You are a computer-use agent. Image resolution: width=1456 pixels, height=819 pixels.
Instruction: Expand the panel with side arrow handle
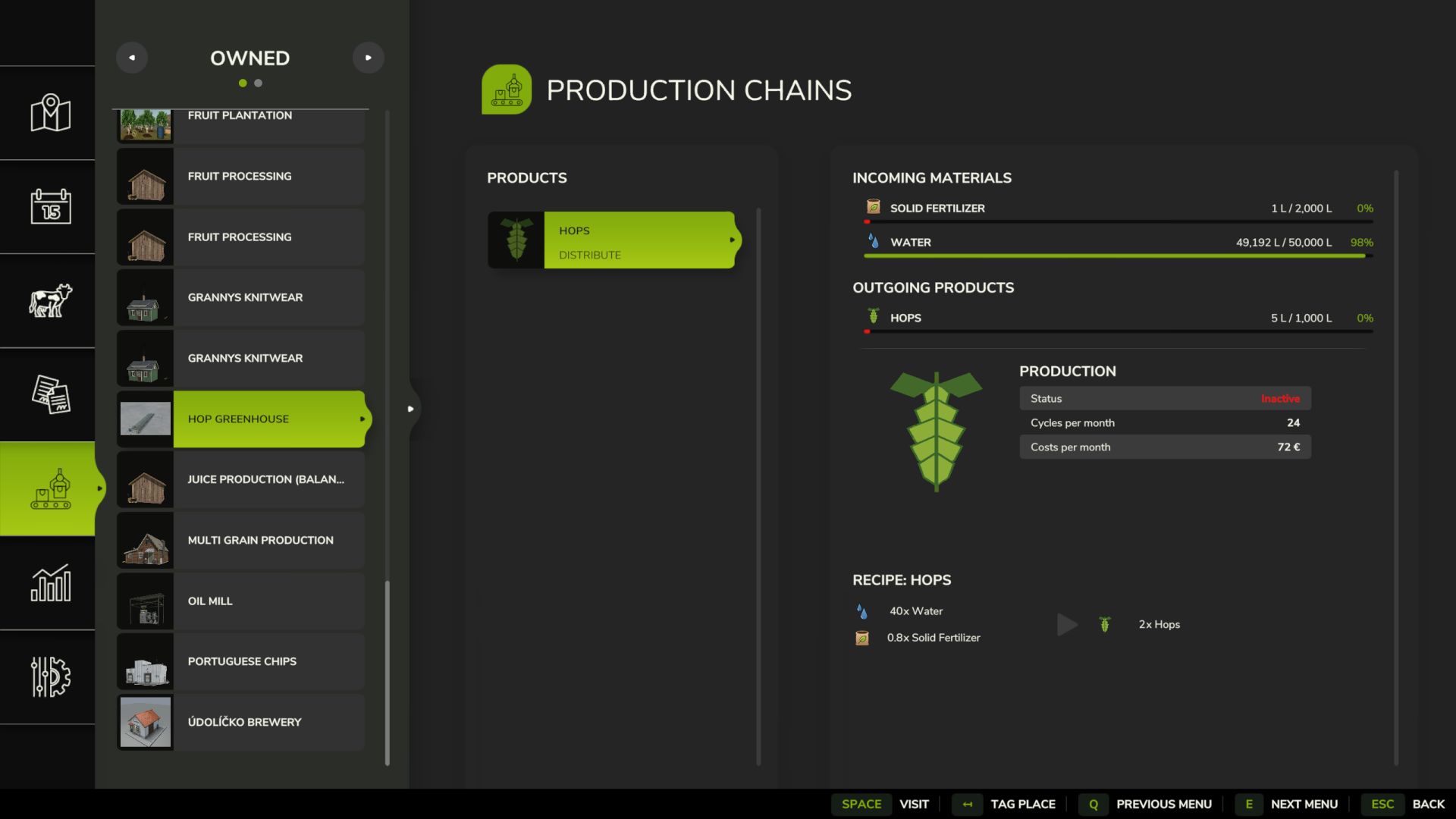coord(411,409)
